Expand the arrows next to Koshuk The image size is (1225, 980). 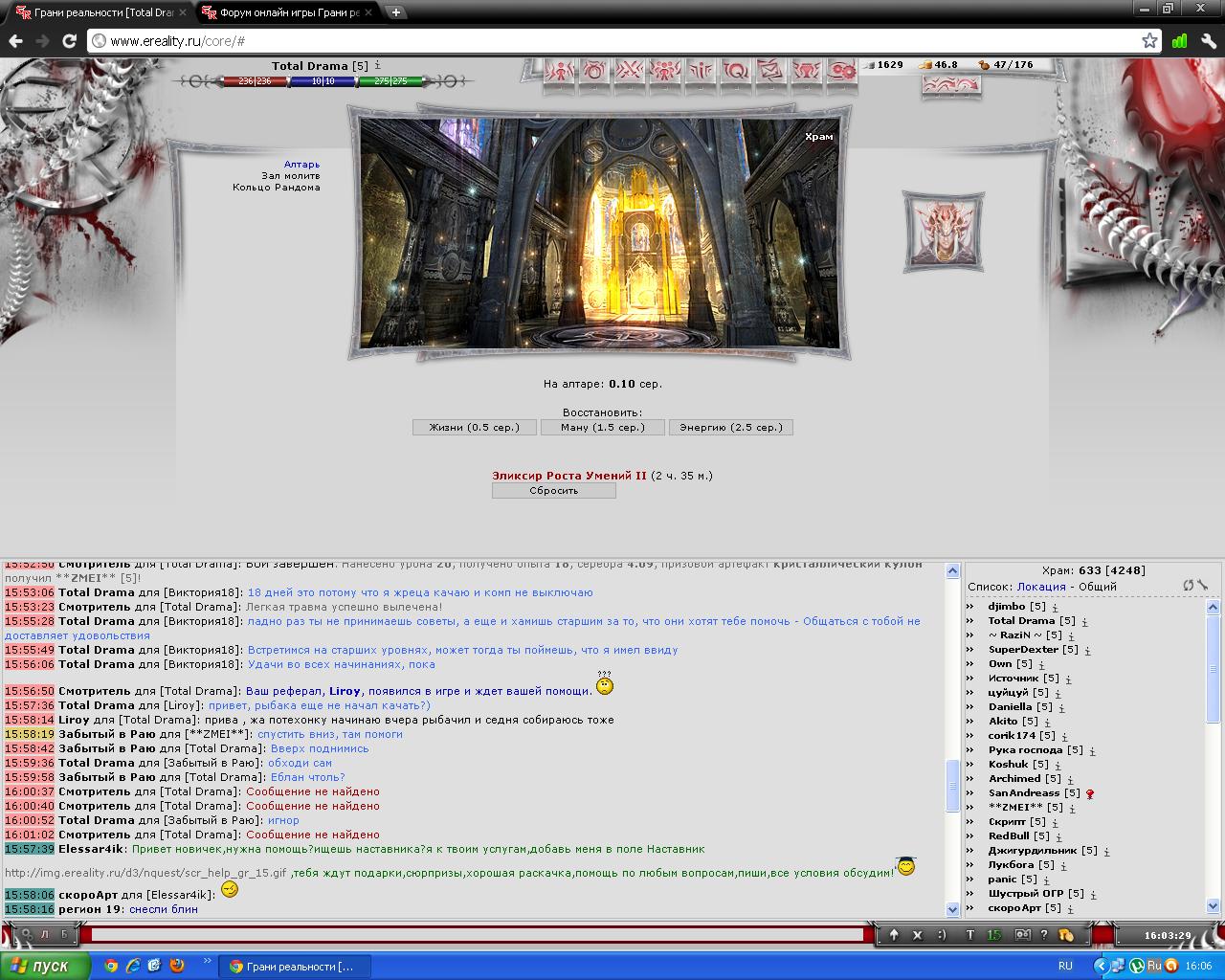click(970, 765)
